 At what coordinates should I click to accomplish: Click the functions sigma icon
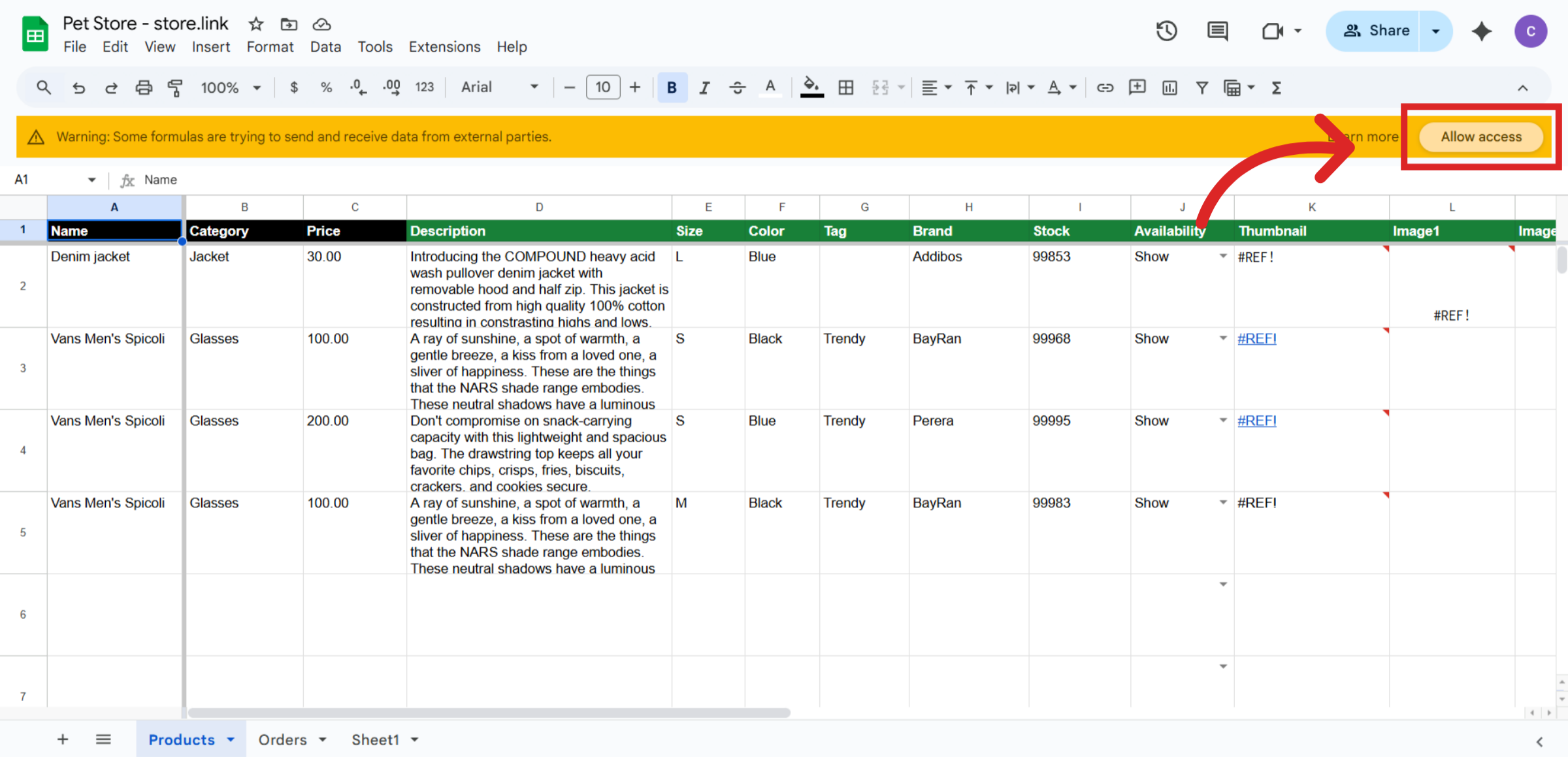pos(1276,88)
